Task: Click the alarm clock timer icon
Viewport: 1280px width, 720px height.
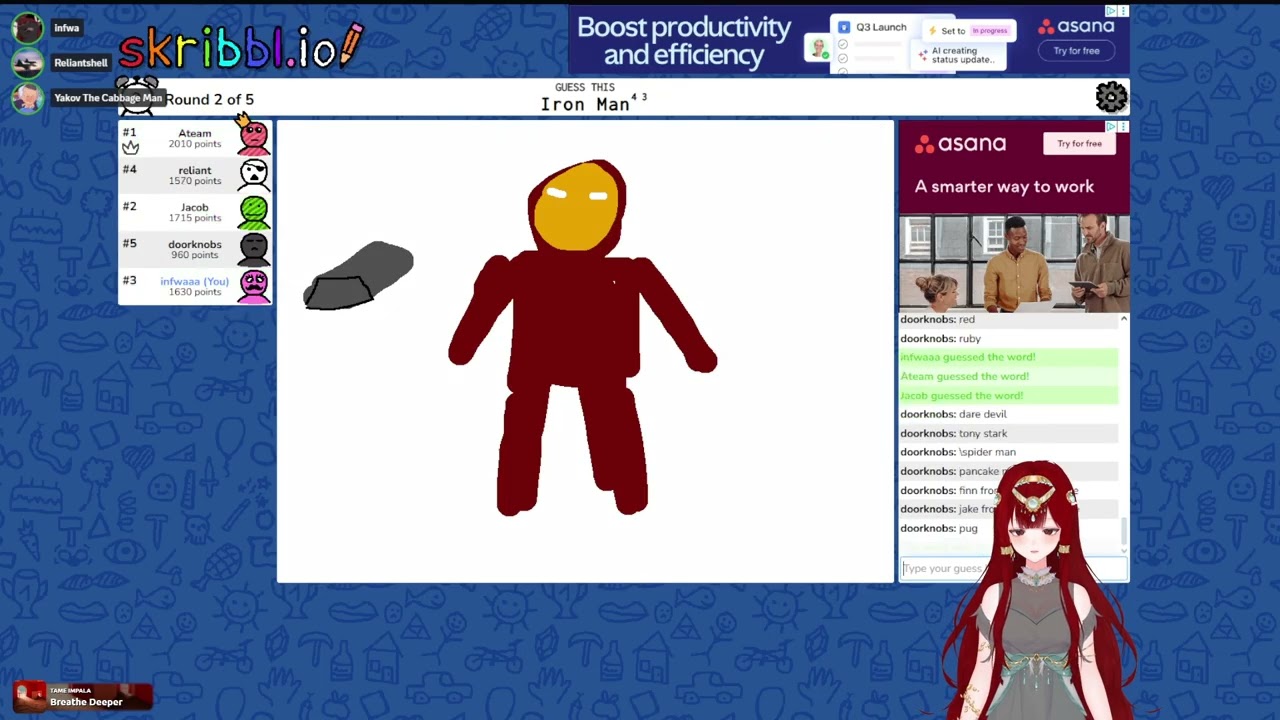Action: pyautogui.click(x=138, y=96)
